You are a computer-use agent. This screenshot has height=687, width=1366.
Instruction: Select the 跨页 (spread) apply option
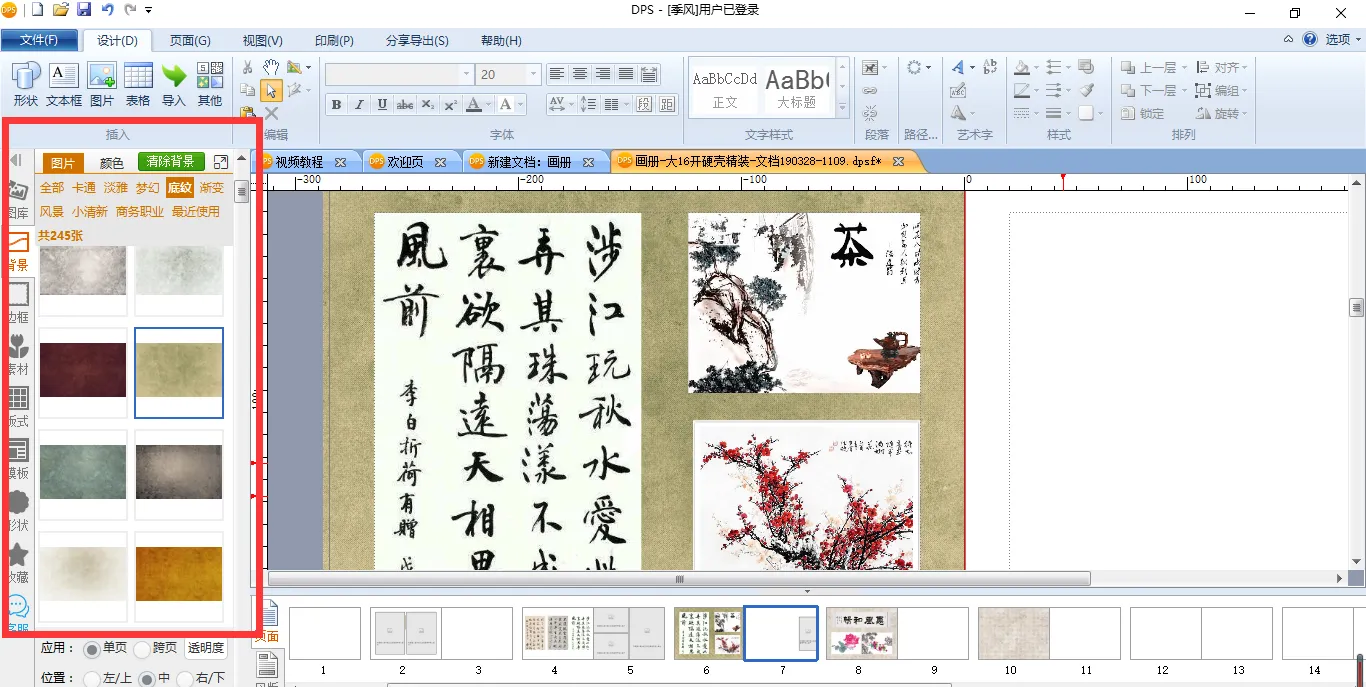142,649
